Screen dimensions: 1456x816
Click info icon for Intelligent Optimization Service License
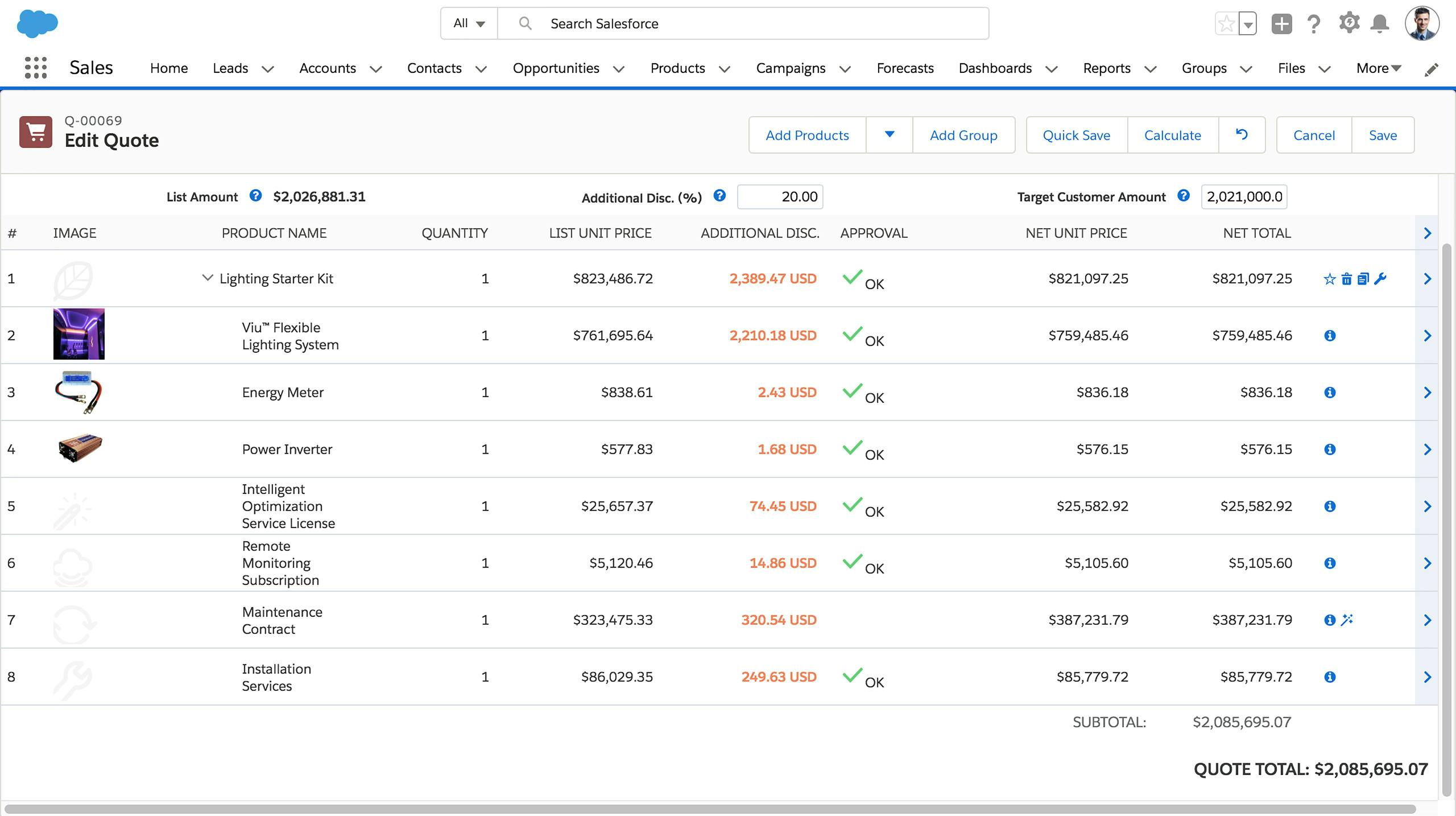click(x=1330, y=506)
